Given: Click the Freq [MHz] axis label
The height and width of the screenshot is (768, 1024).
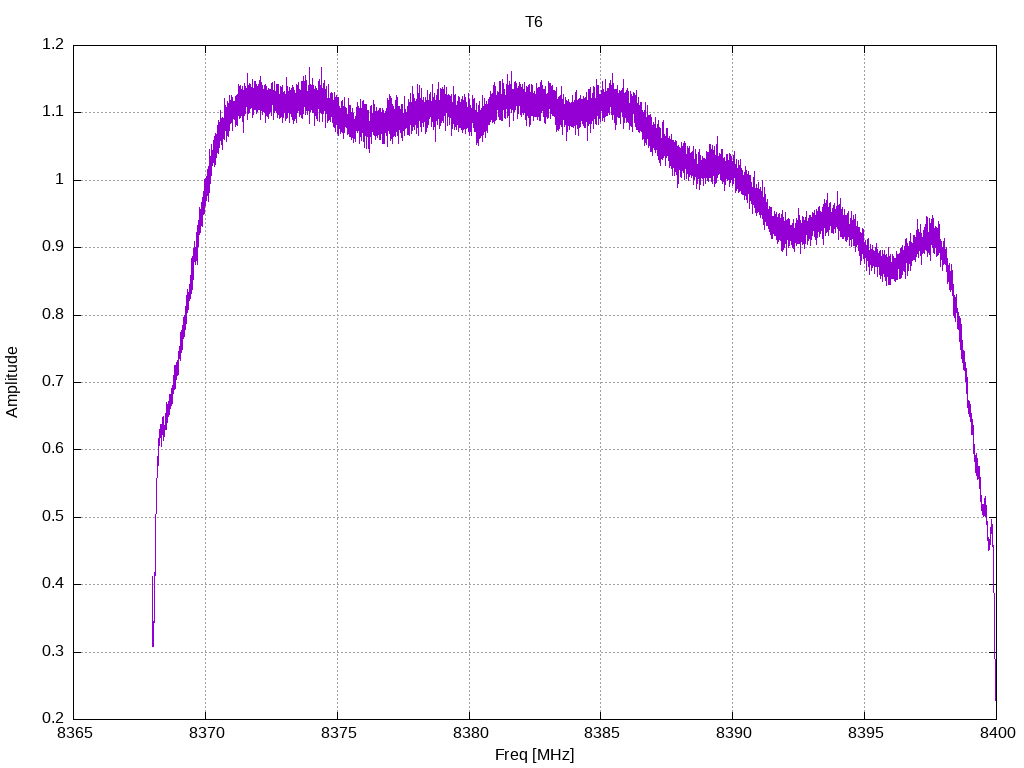Looking at the screenshot, I should coord(534,755).
